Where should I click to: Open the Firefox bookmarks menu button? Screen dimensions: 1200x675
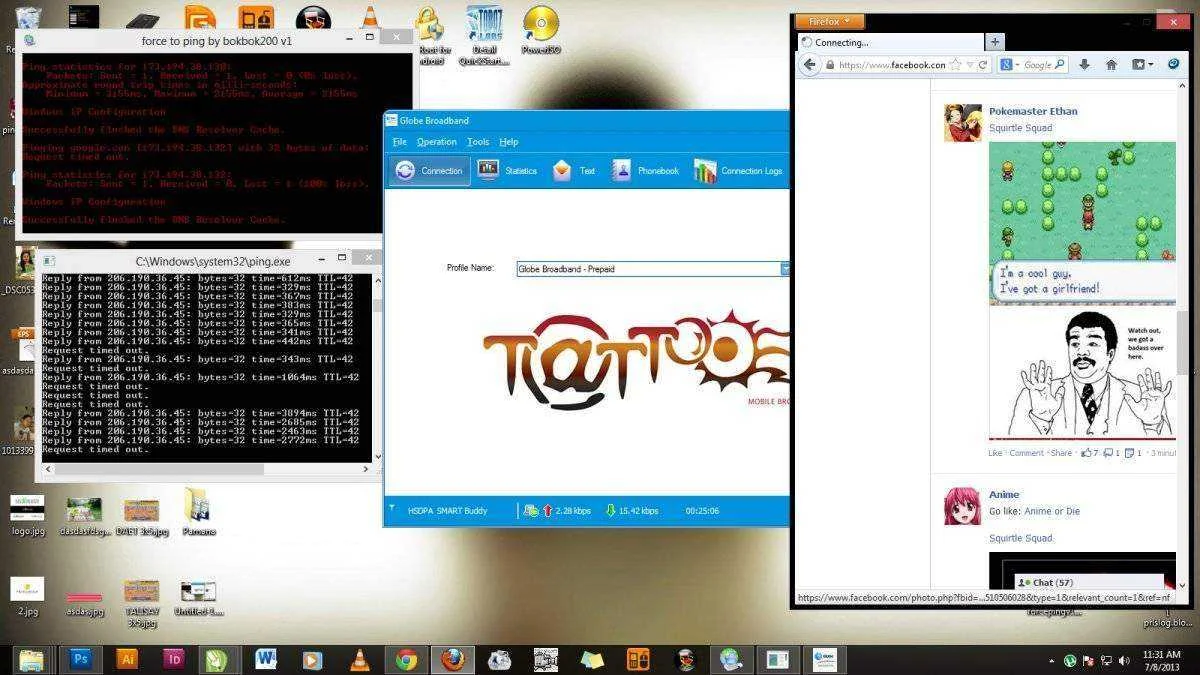tap(1142, 65)
